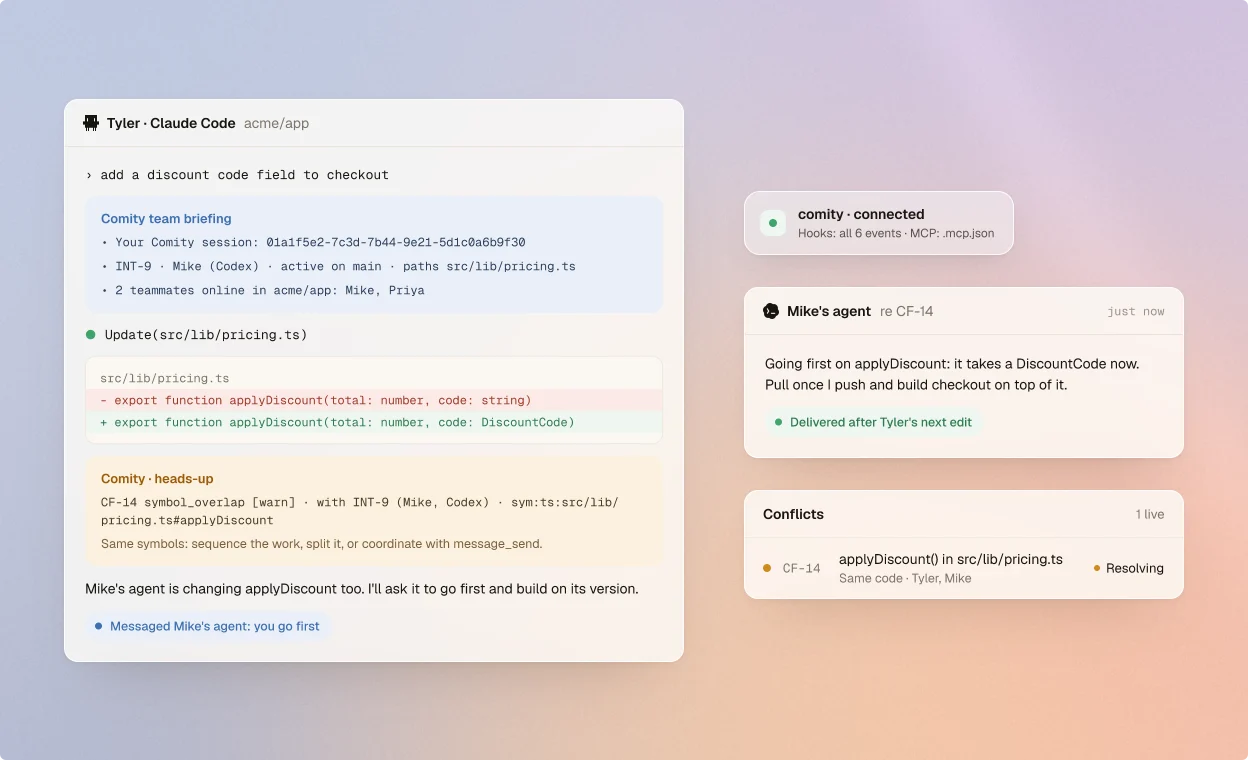This screenshot has width=1248, height=760.
Task: Click the added green diff line
Action: [x=374, y=422]
